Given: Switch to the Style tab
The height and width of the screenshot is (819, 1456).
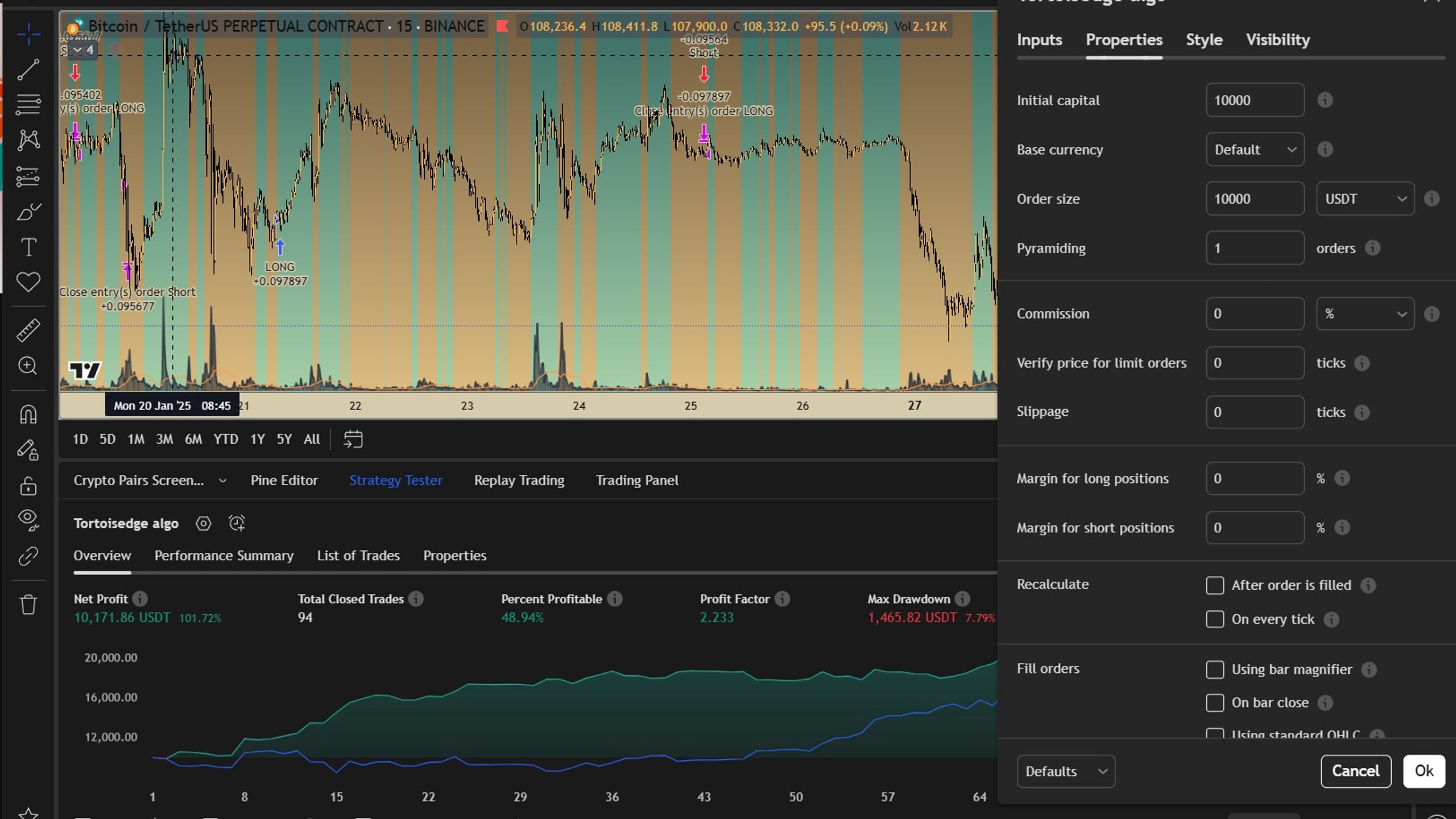Looking at the screenshot, I should click(1204, 40).
